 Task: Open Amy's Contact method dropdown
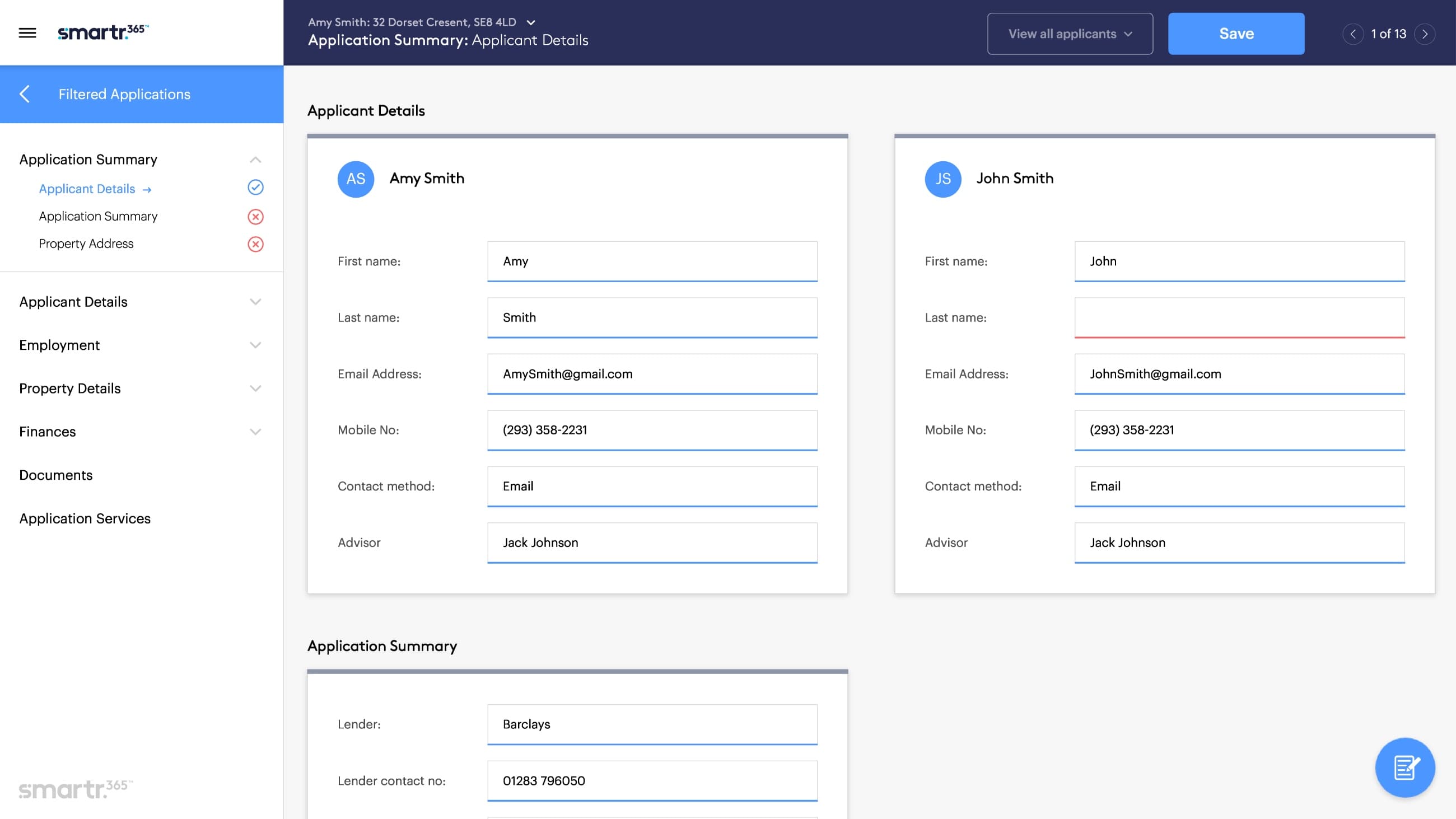pyautogui.click(x=652, y=486)
